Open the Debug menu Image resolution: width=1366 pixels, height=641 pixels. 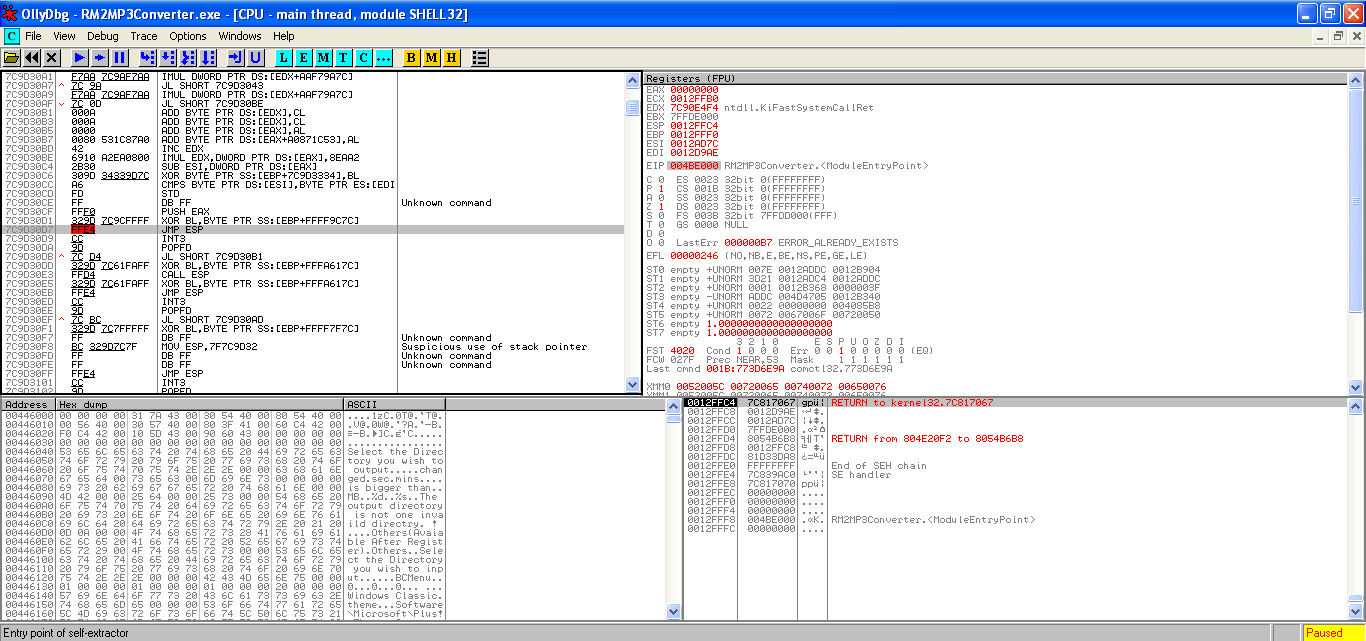point(102,36)
